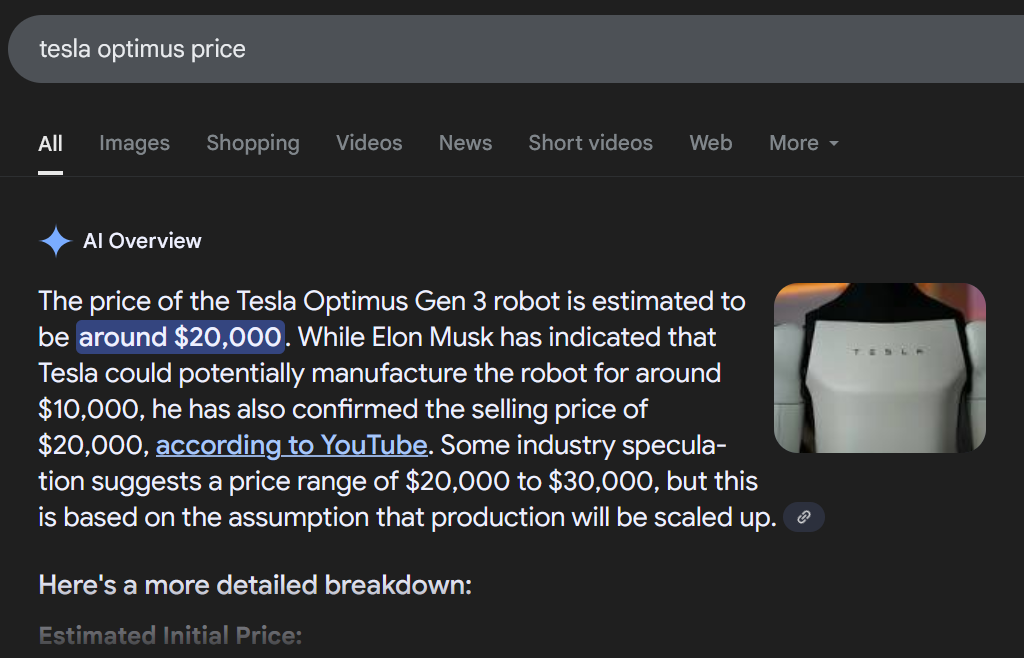Click the "Estimated Initial Price" heading
1024x658 pixels.
170,635
